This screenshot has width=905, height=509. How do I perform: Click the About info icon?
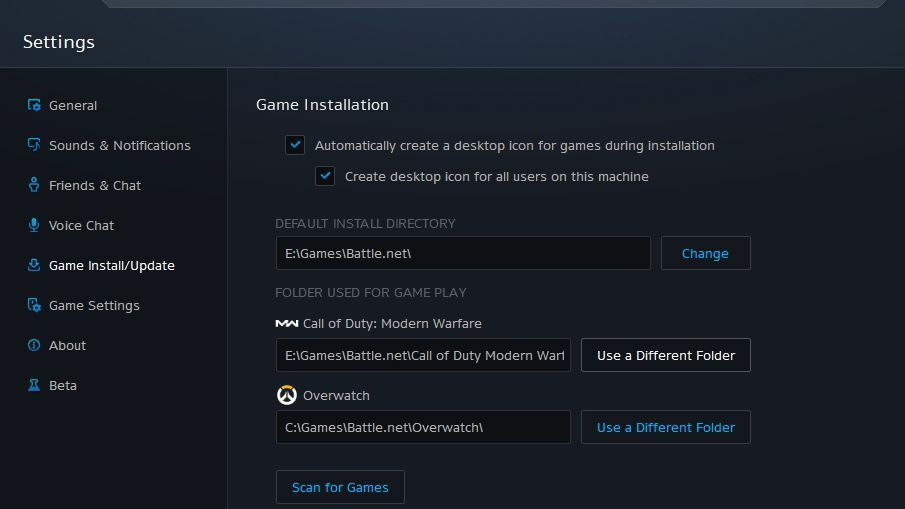[x=34, y=345]
